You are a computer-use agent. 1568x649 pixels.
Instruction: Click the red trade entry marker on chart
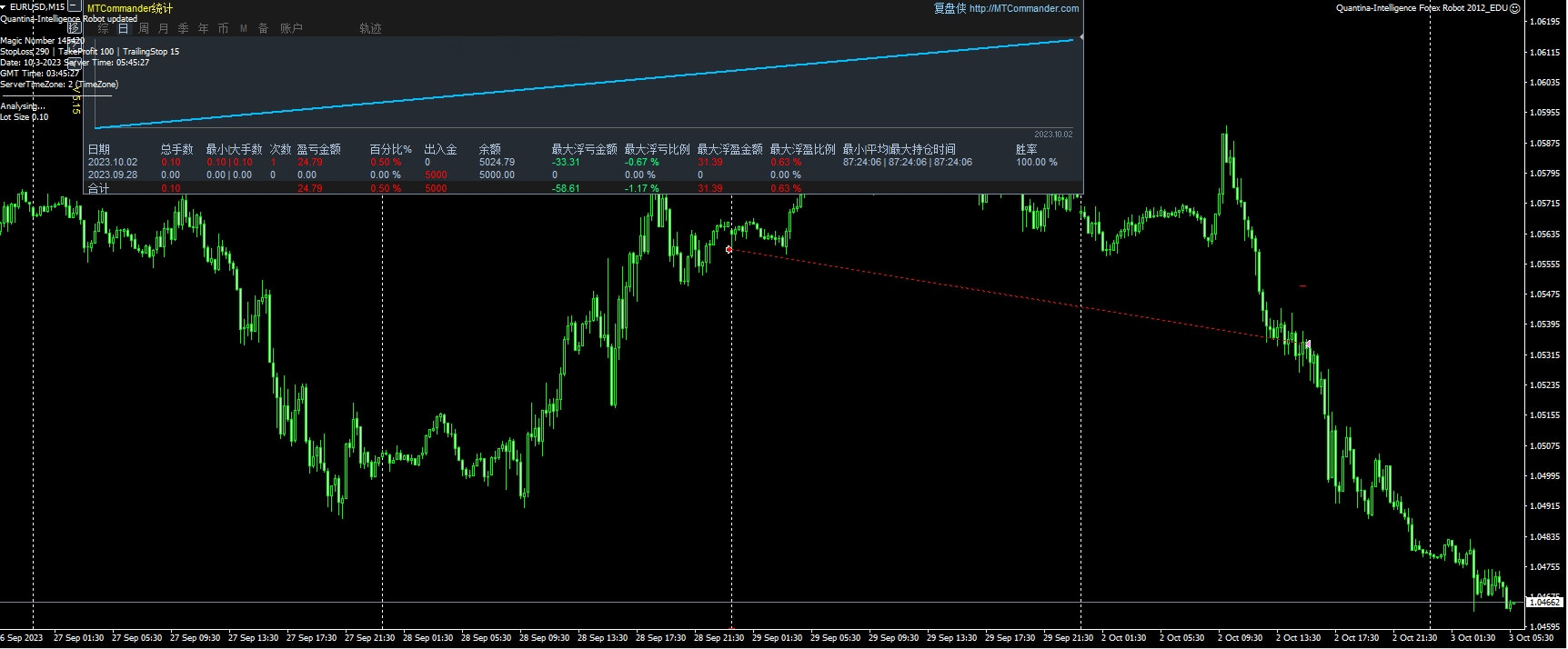(729, 249)
